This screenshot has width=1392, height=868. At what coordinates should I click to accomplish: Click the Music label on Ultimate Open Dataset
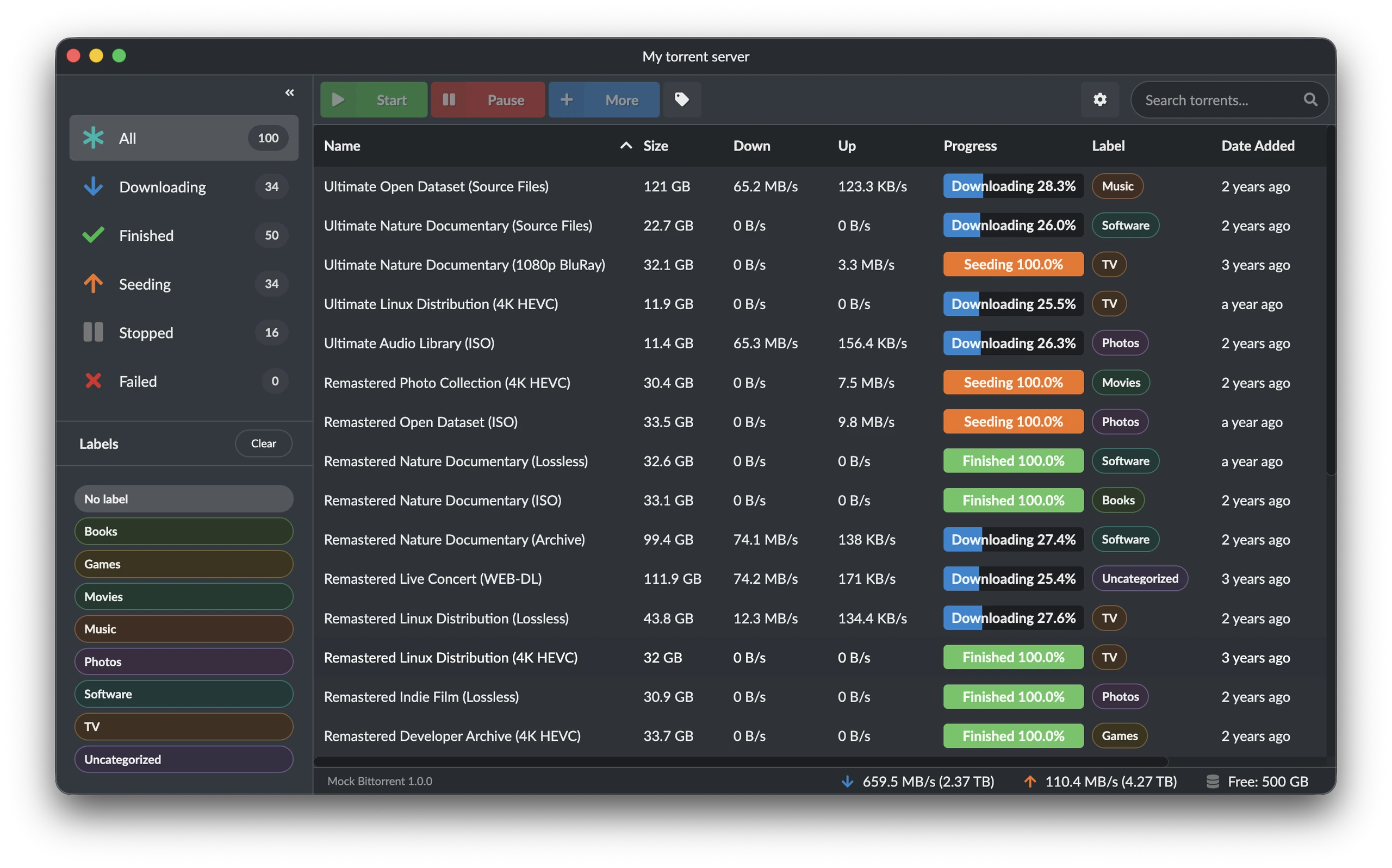[x=1117, y=186]
